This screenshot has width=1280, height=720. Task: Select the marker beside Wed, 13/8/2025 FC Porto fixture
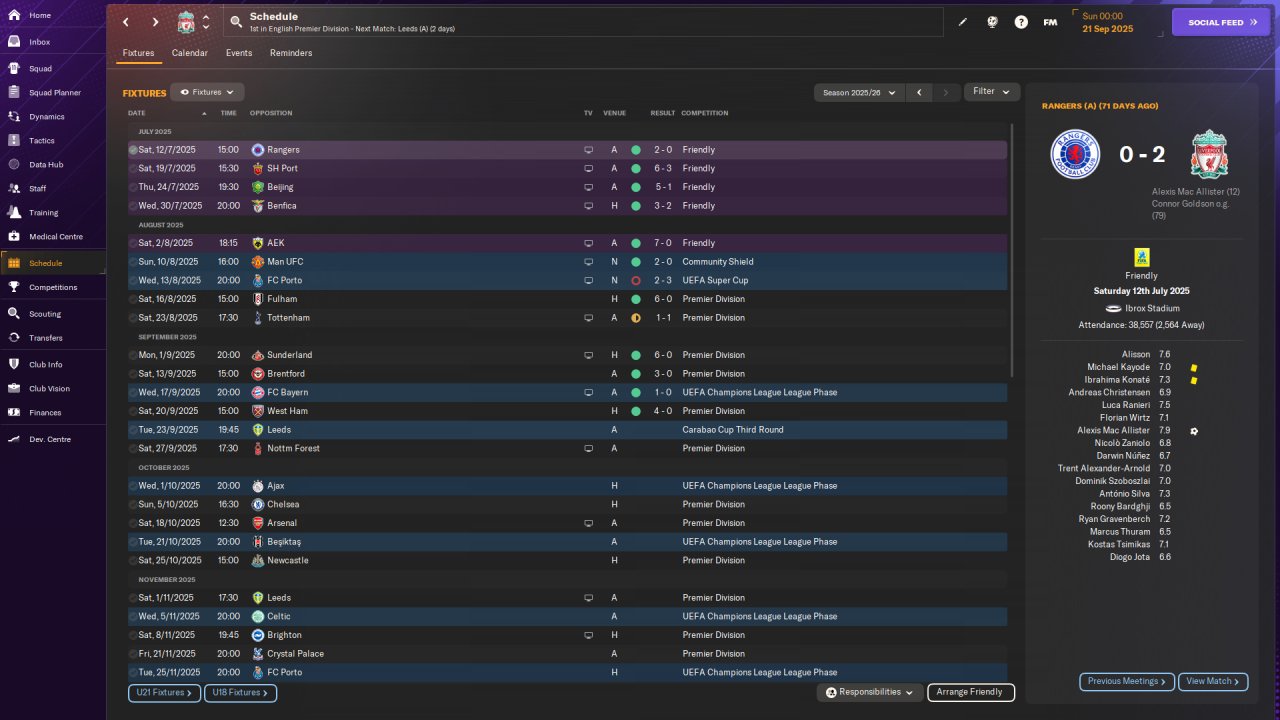click(133, 281)
